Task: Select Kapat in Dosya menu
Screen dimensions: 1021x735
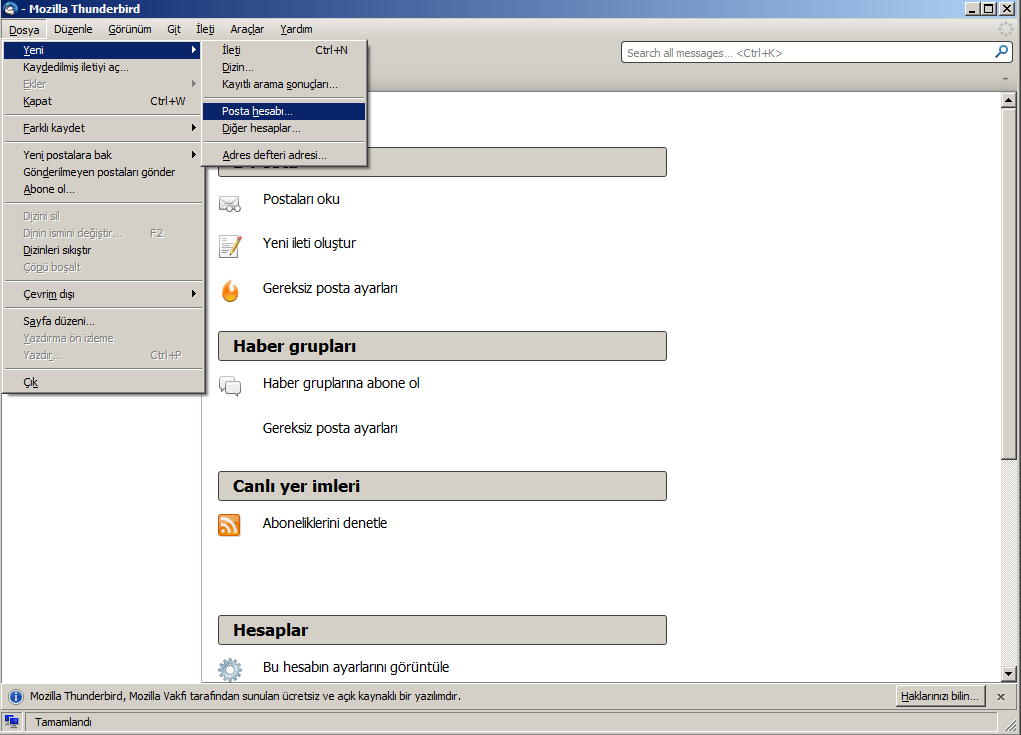Action: [102, 101]
